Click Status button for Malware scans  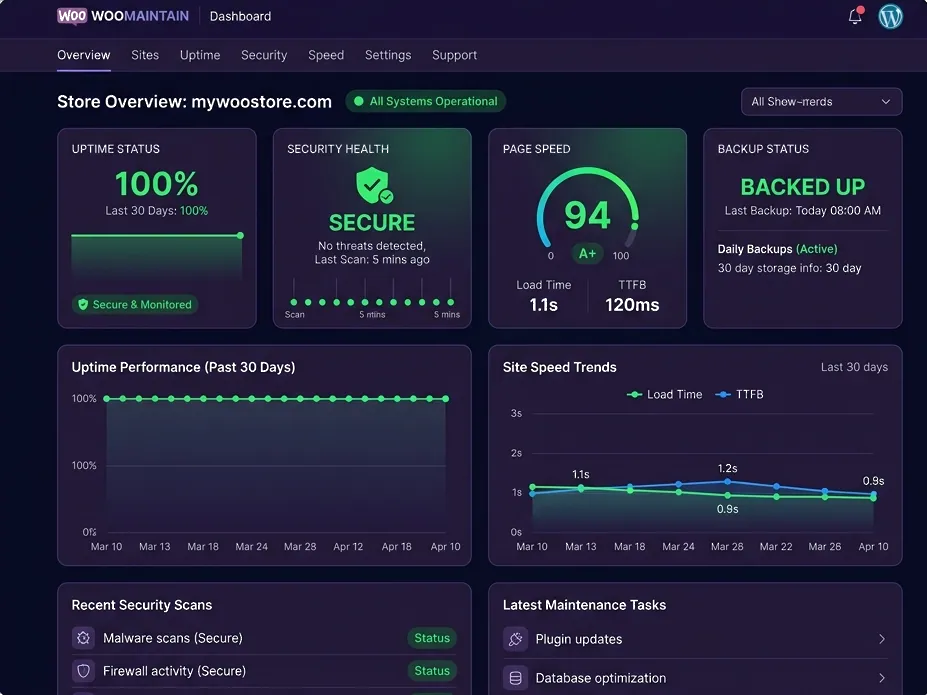coord(432,638)
